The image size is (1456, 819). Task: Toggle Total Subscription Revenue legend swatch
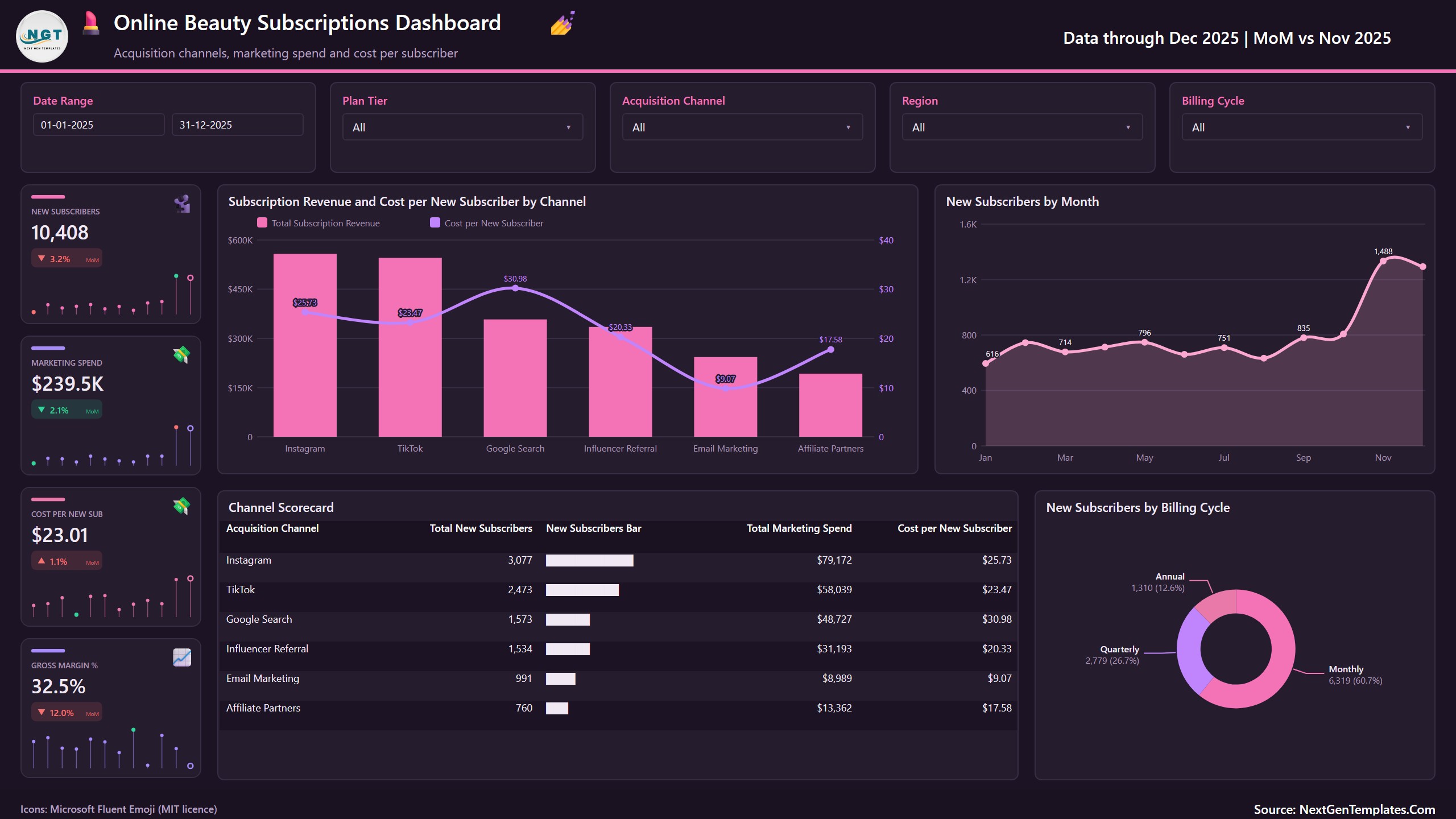[x=262, y=222]
